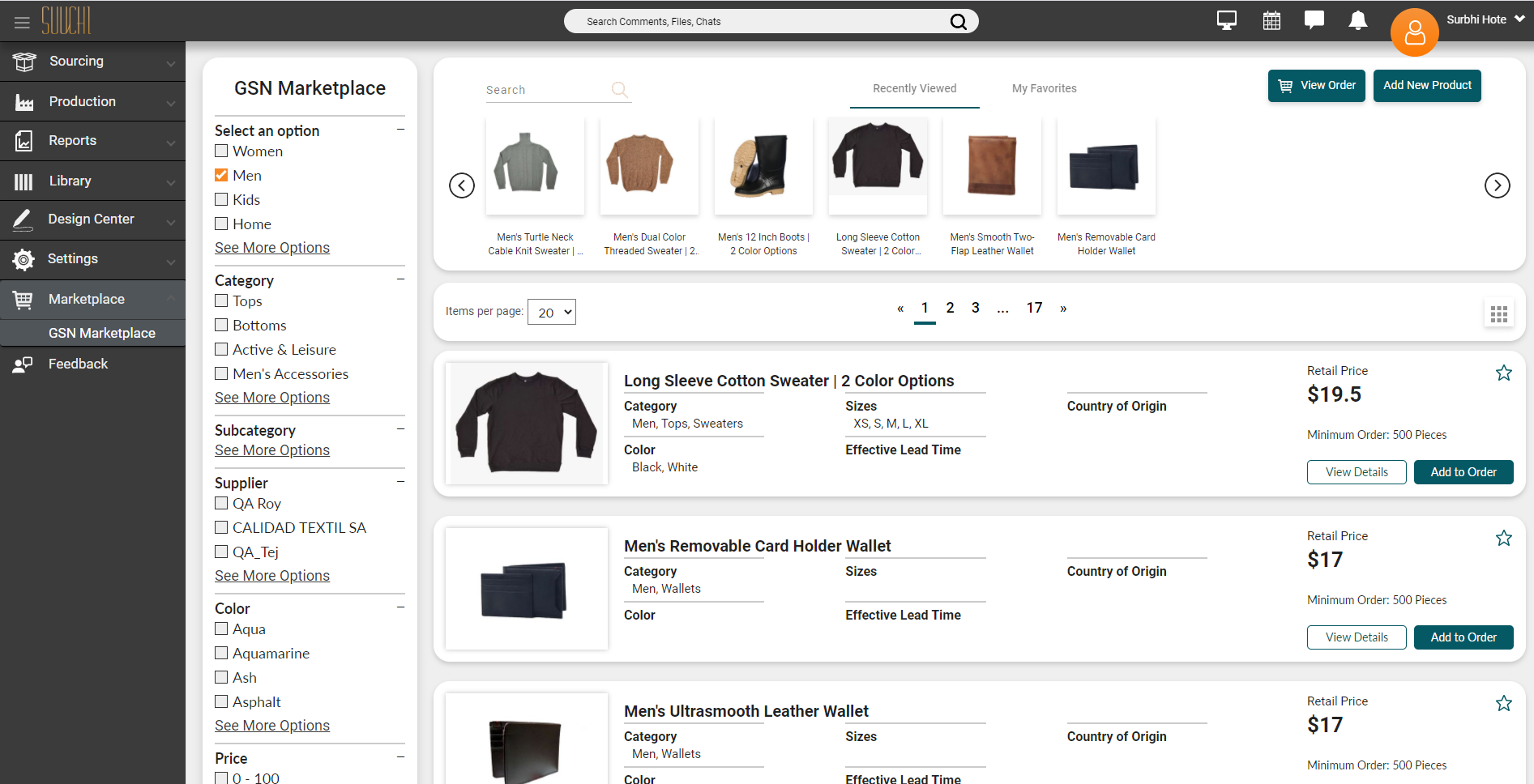The height and width of the screenshot is (784, 1534).
Task: Check the Active & Leisure checkbox
Action: tap(221, 349)
